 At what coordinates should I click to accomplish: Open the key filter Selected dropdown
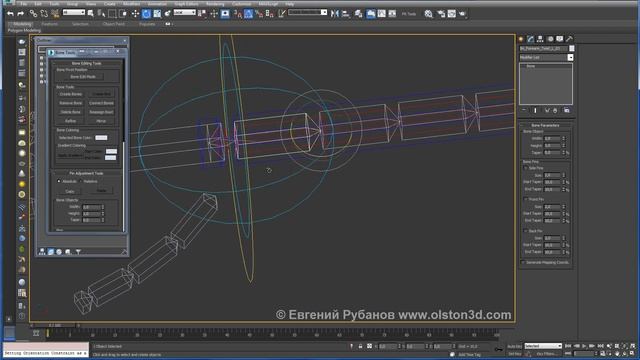point(543,346)
